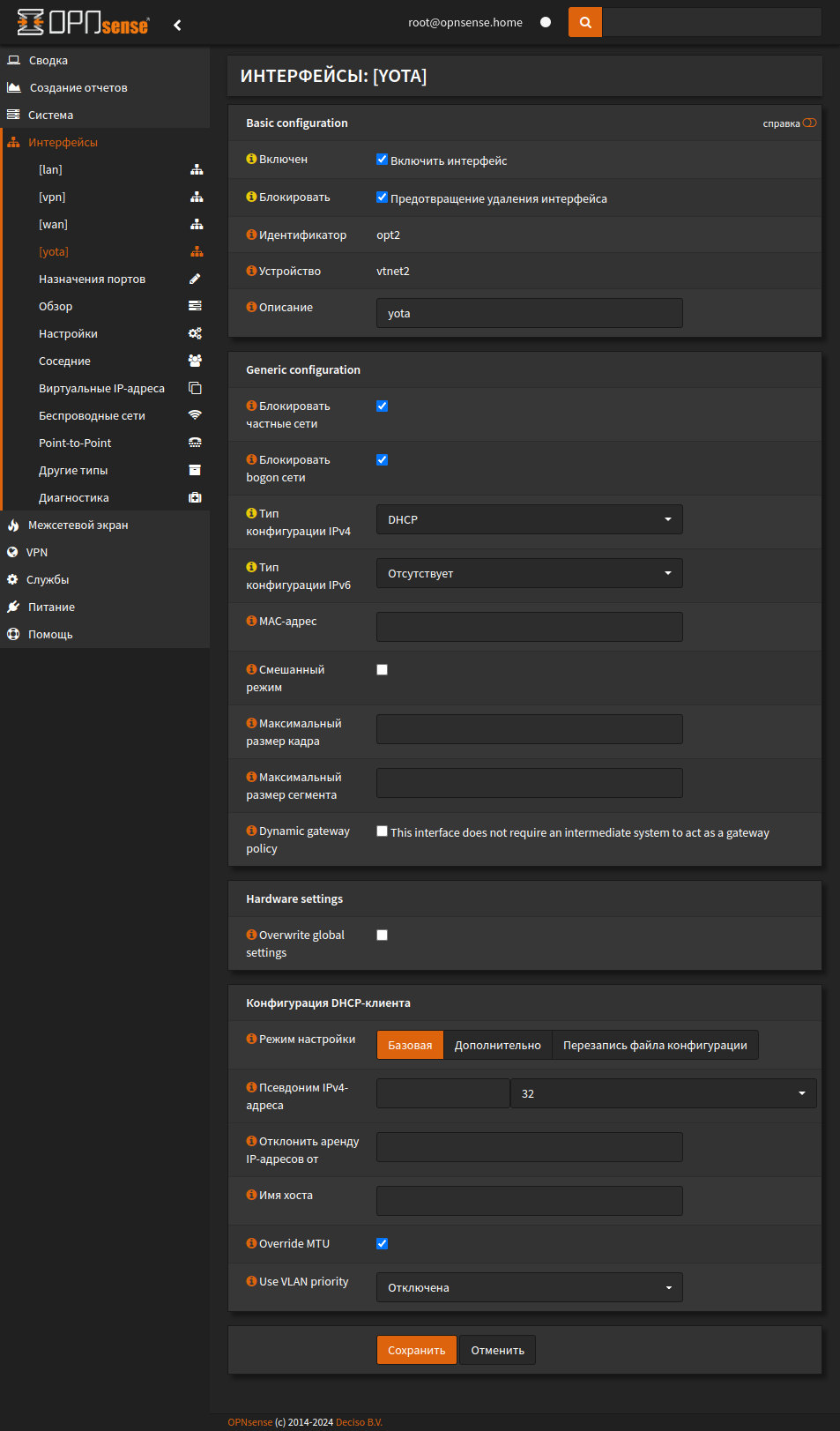
Task: Click the clone icon for Виртуальные IP-адреса
Action: coord(195,388)
